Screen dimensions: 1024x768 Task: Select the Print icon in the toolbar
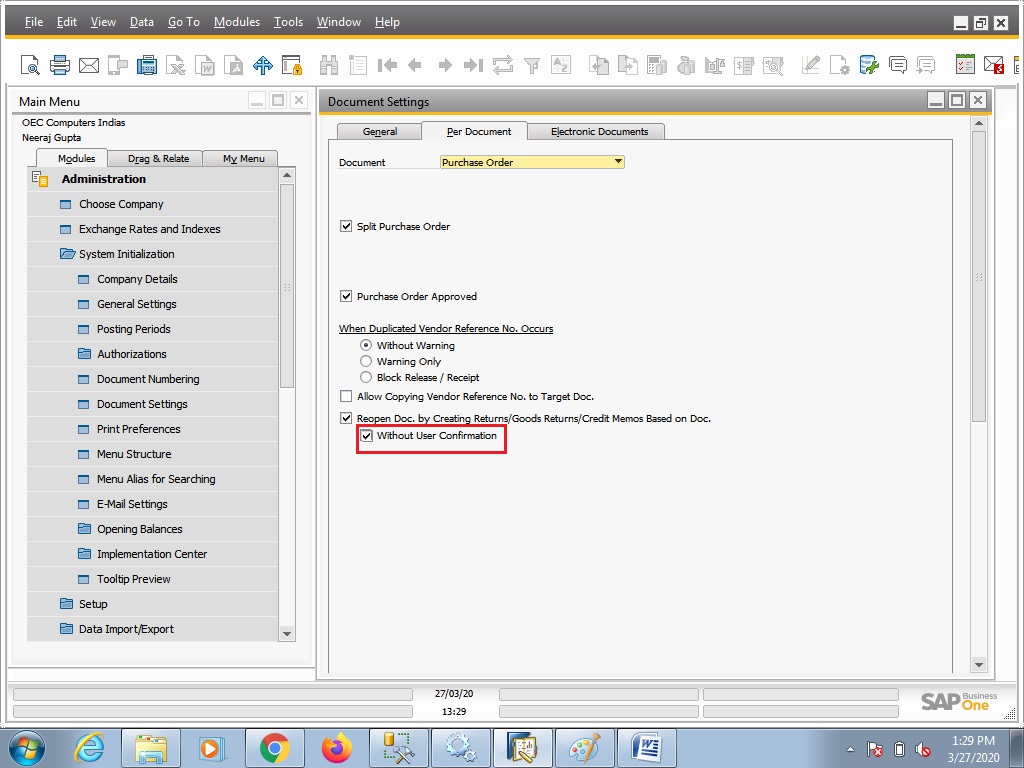point(60,65)
